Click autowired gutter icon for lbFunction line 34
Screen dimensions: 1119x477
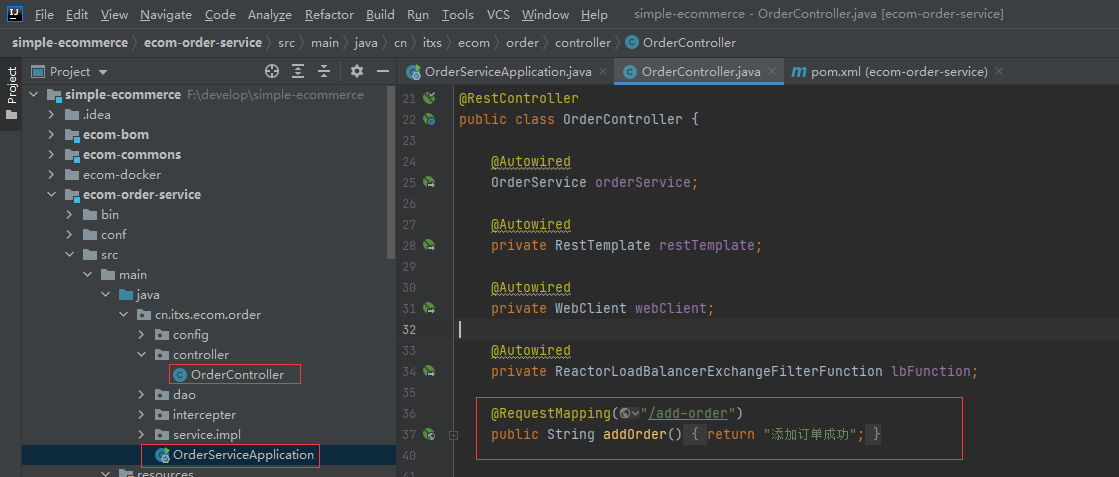429,371
